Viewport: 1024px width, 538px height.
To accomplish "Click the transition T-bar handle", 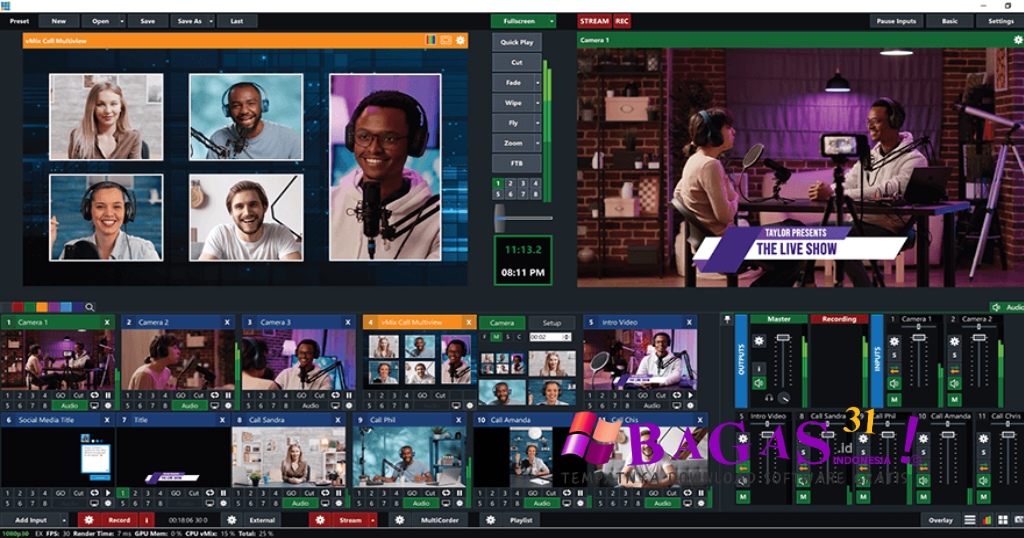I will coord(500,218).
